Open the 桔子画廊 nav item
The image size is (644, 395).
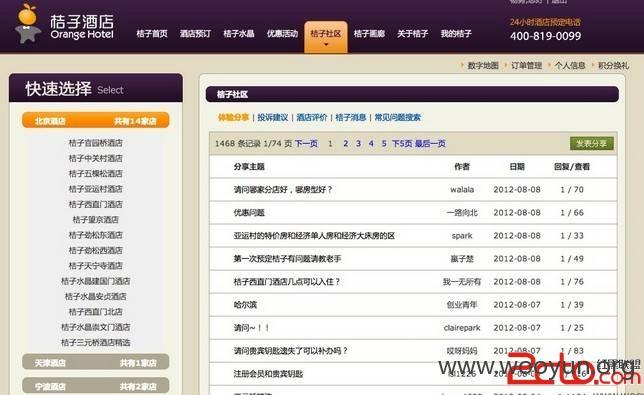coord(369,34)
